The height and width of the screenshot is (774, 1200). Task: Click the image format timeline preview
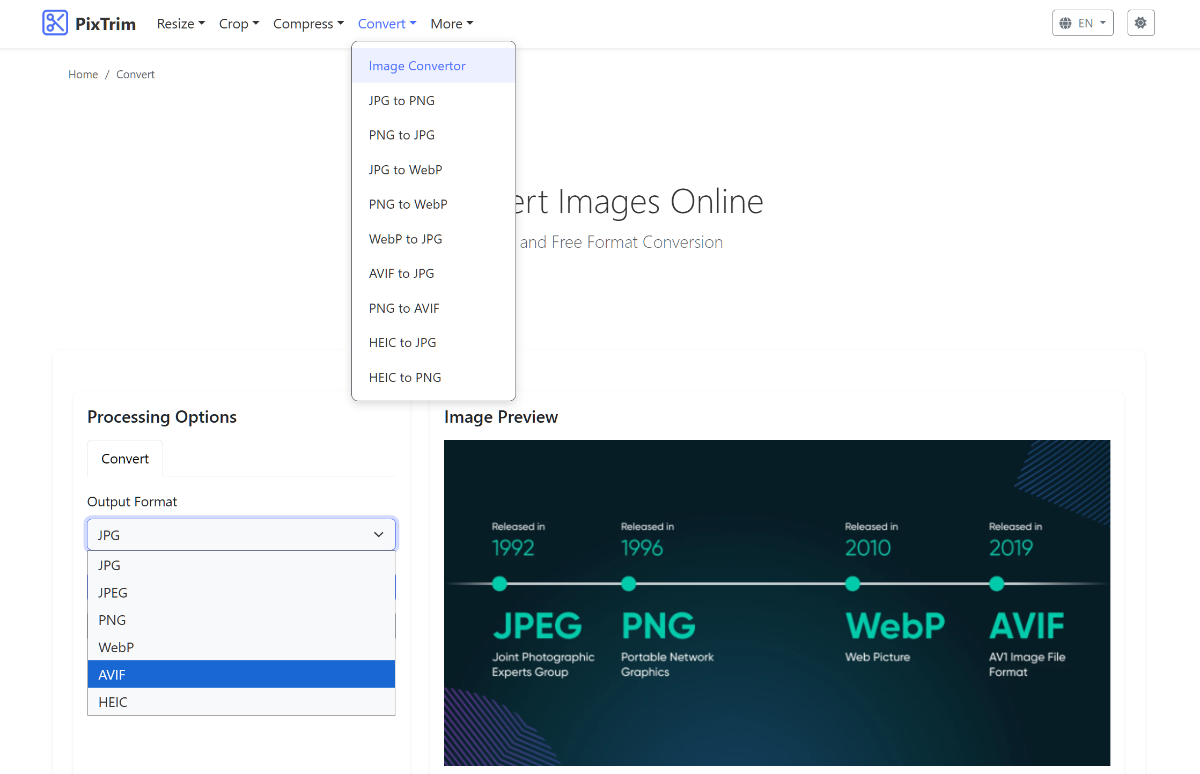coord(777,602)
